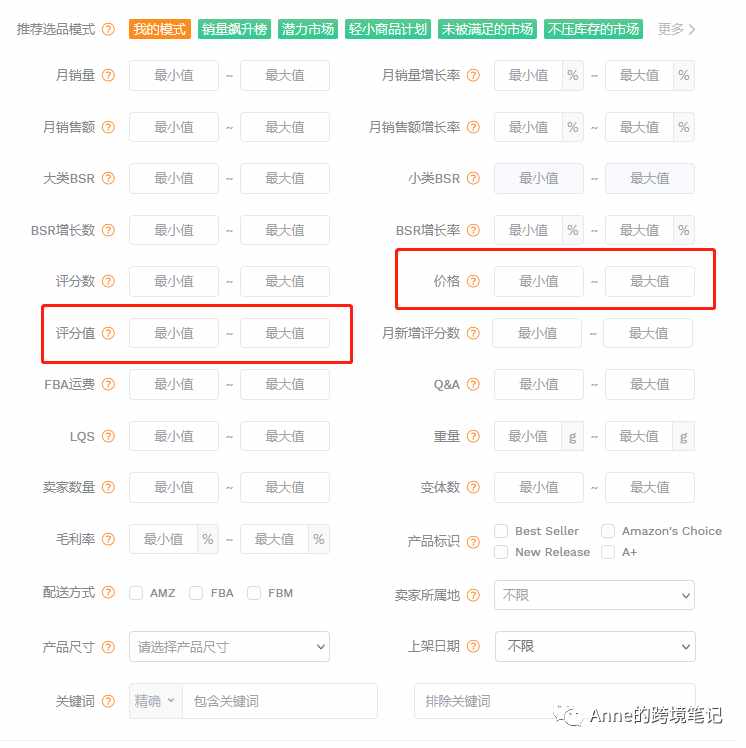Open the 卖家所属地 dropdown

click(x=594, y=595)
